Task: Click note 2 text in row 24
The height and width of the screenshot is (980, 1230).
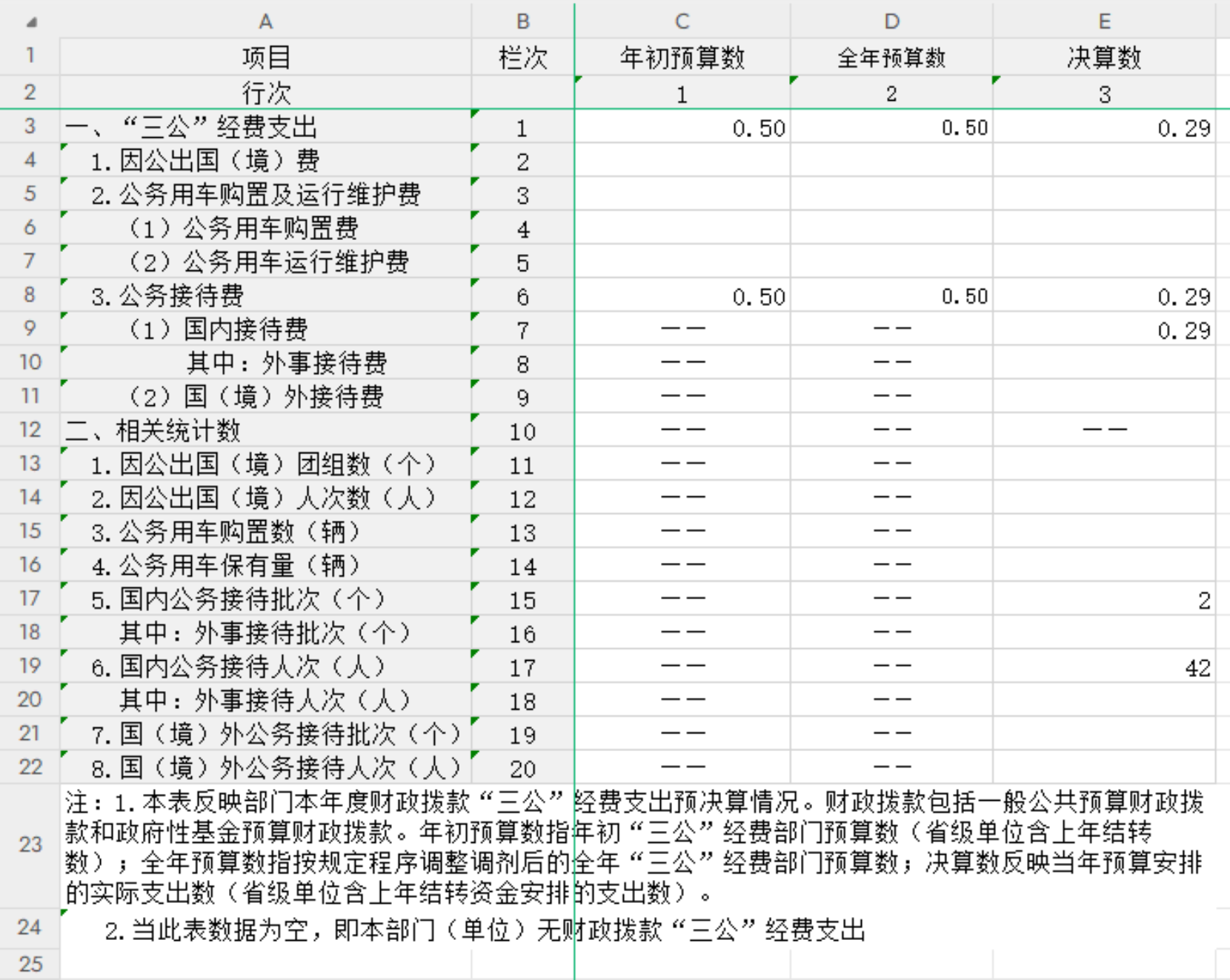Action: [x=485, y=930]
